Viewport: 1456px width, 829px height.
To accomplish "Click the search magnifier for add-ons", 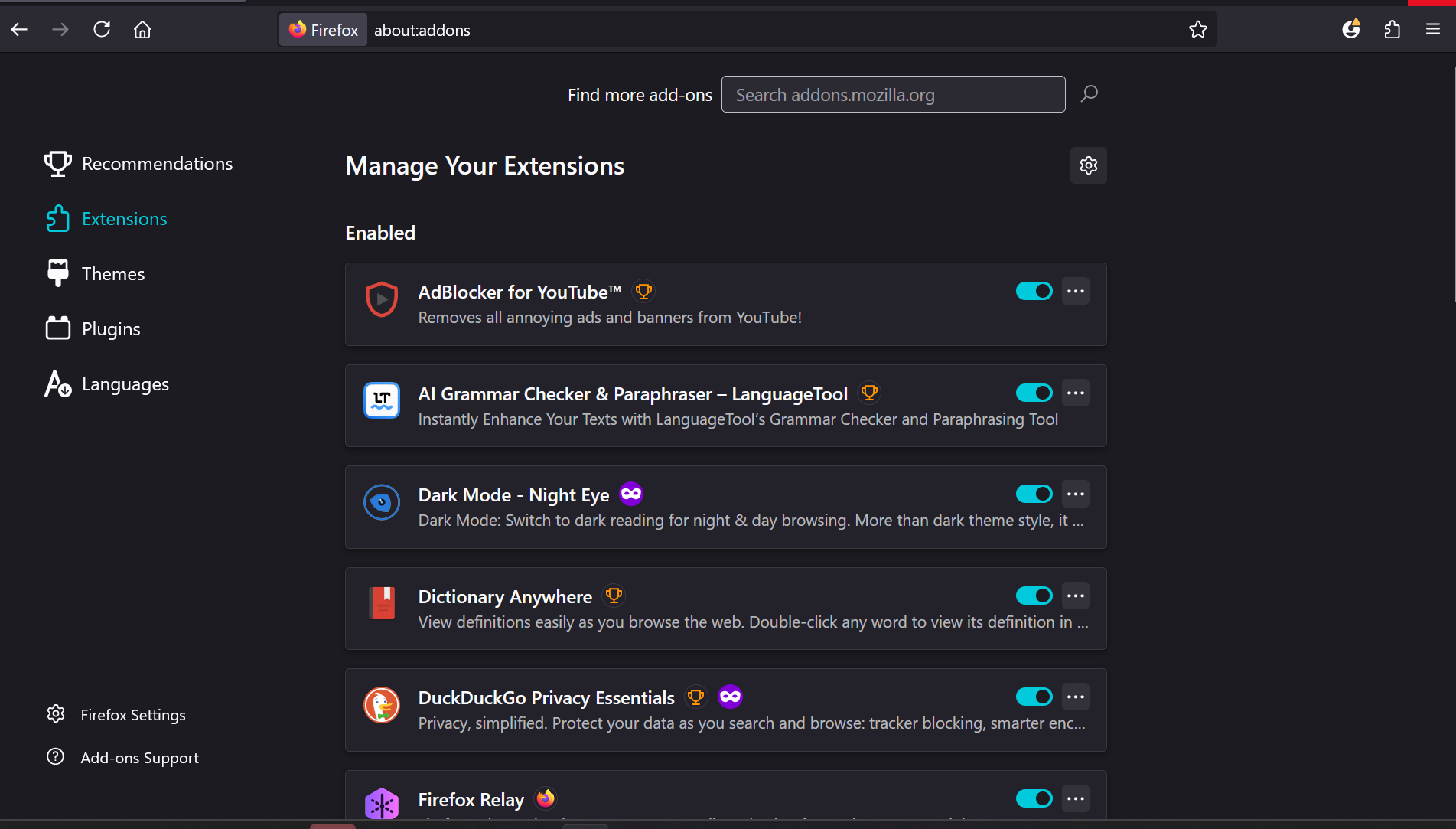I will point(1090,94).
